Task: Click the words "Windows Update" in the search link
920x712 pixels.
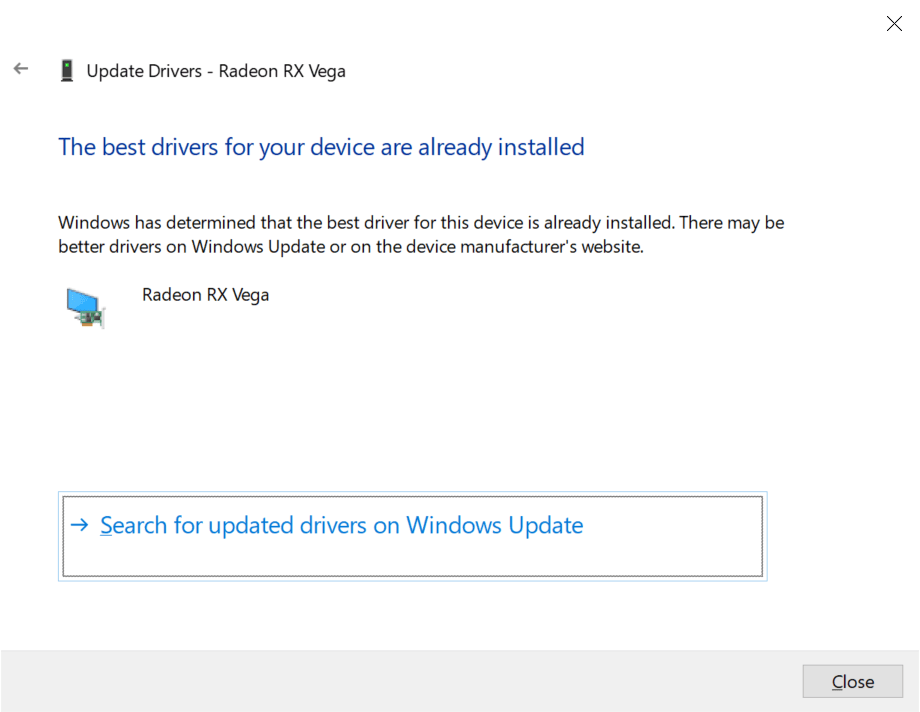Action: pyautogui.click(x=495, y=526)
